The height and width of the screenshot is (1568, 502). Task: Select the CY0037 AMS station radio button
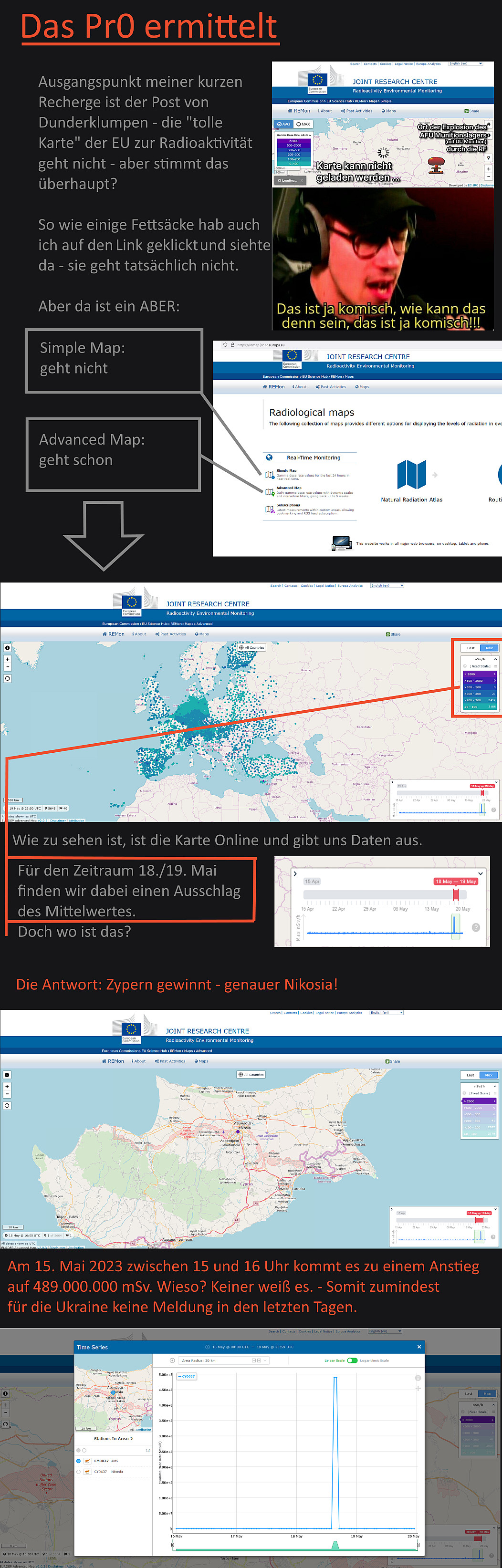79,1461
